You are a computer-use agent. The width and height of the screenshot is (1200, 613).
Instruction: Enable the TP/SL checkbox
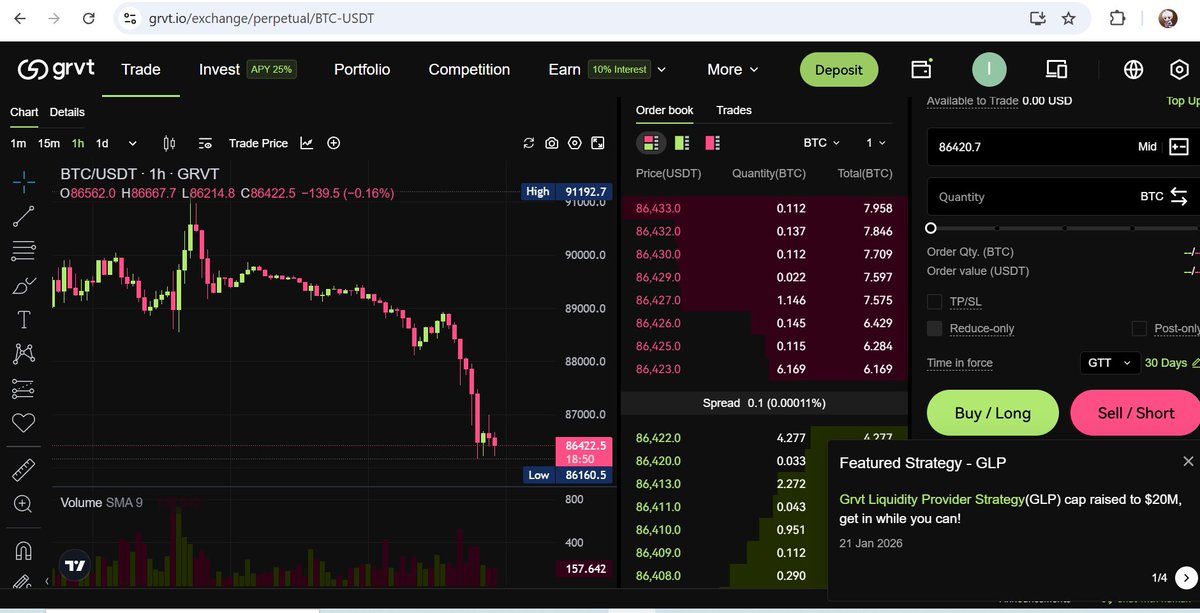(x=935, y=301)
